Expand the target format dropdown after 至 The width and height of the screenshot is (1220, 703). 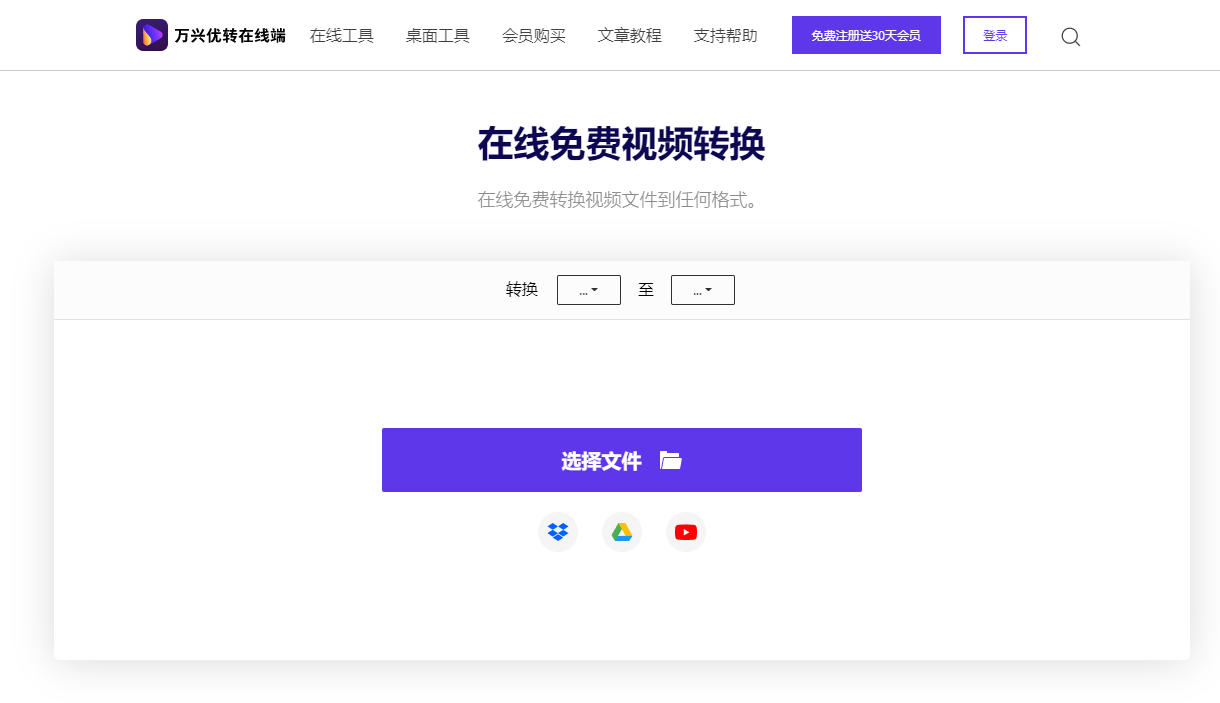pyautogui.click(x=703, y=290)
